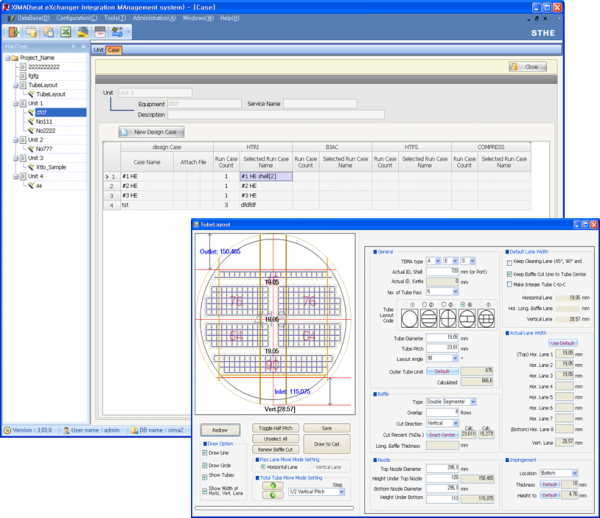The image size is (600, 518).
Task: Select the TubeLayout leaf item icon in tree
Action: tap(29, 94)
